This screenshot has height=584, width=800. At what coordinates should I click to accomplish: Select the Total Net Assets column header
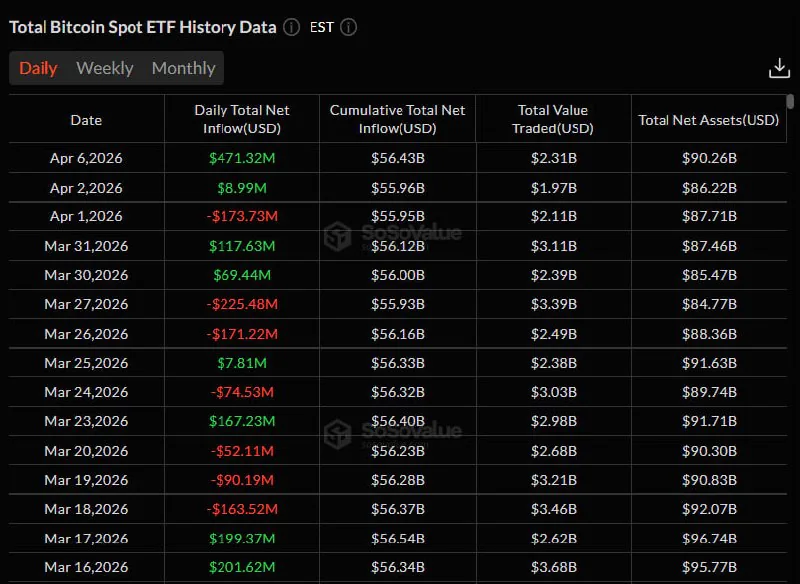click(708, 120)
